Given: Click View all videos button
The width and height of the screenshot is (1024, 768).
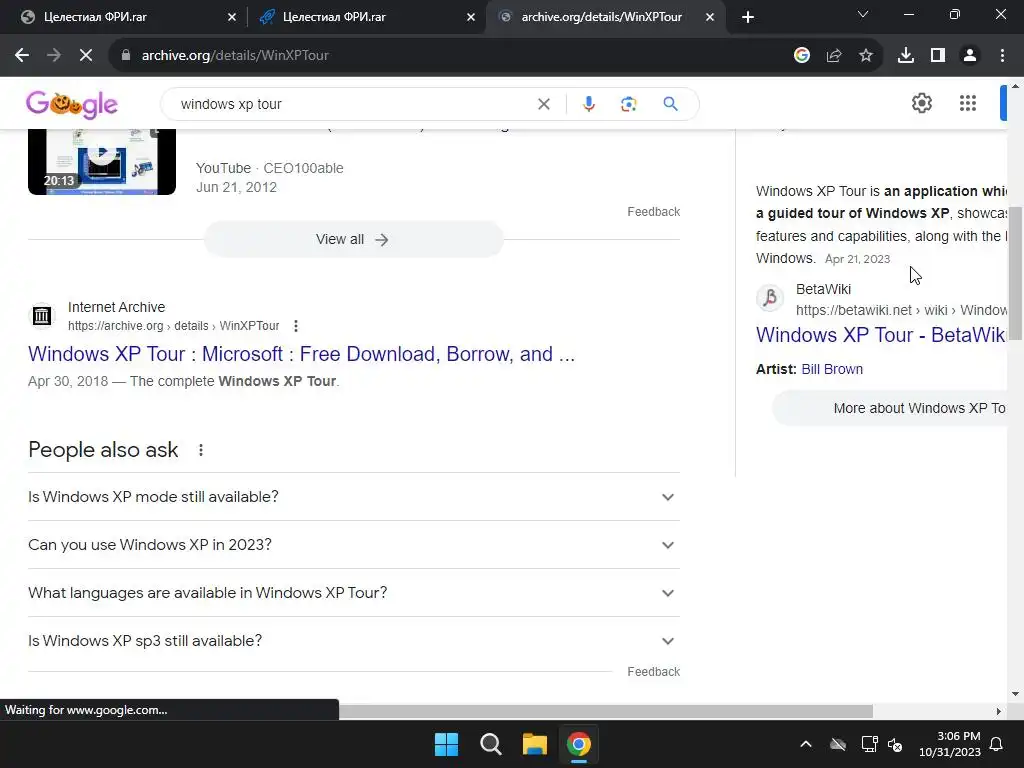Looking at the screenshot, I should (353, 240).
